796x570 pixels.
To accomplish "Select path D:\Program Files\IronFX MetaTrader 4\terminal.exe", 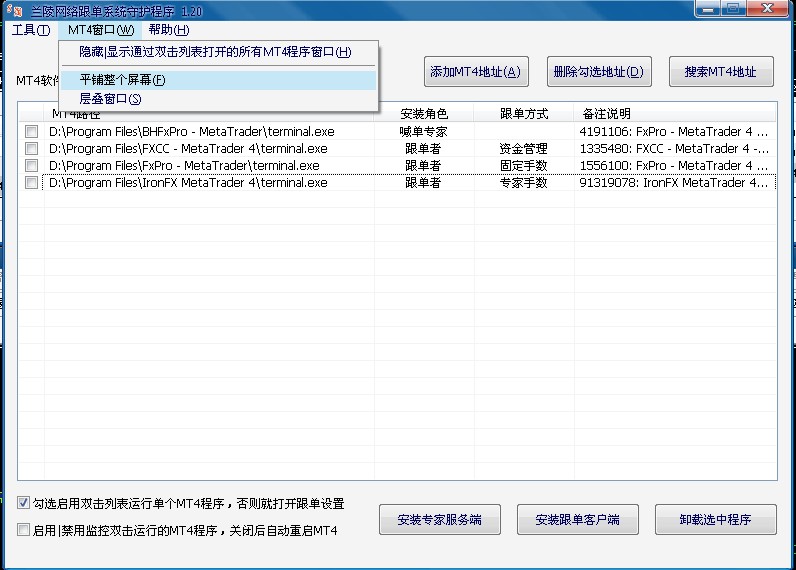I will coord(188,183).
